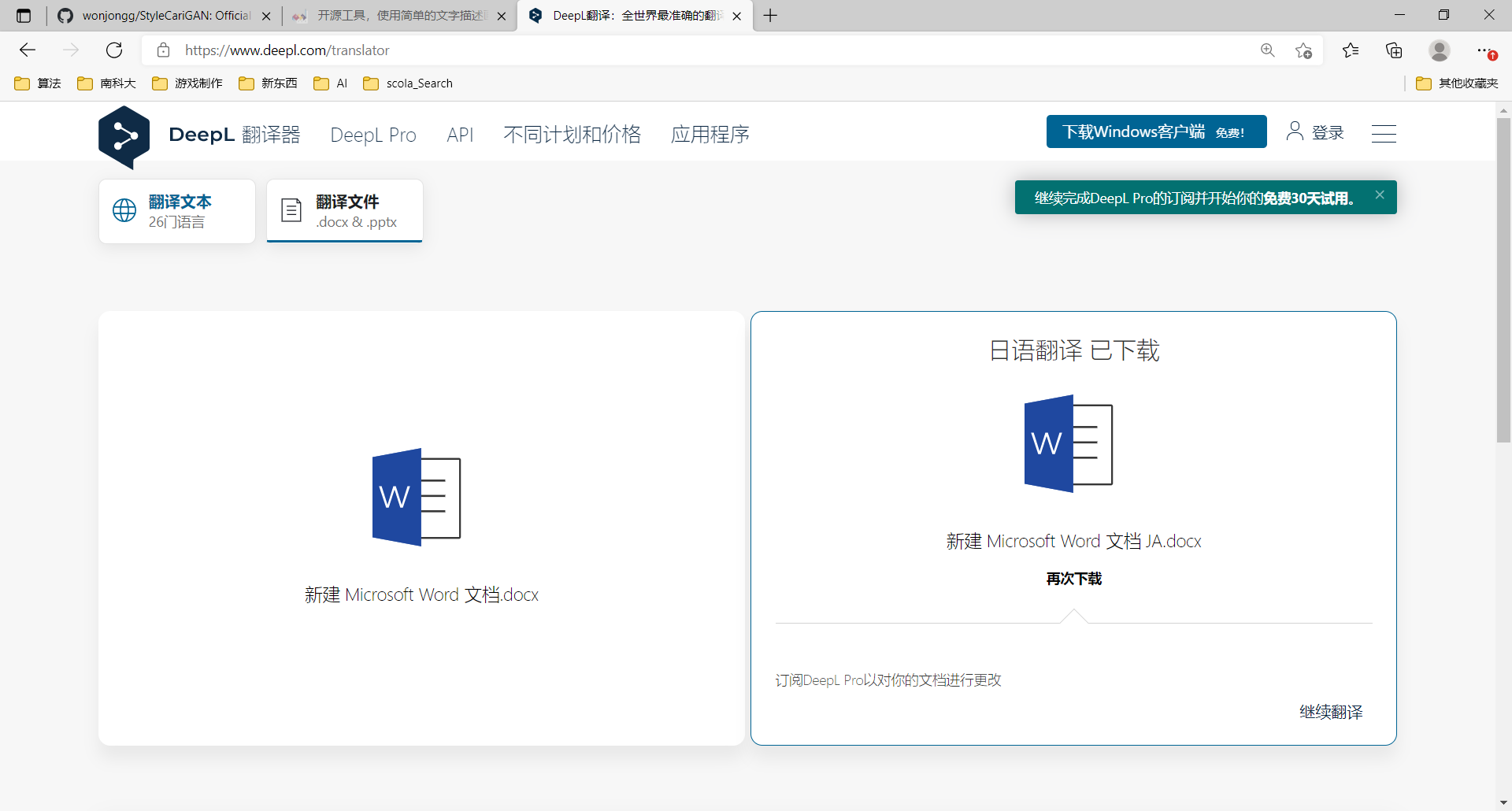Open the AI bookmarks folder

[x=331, y=83]
